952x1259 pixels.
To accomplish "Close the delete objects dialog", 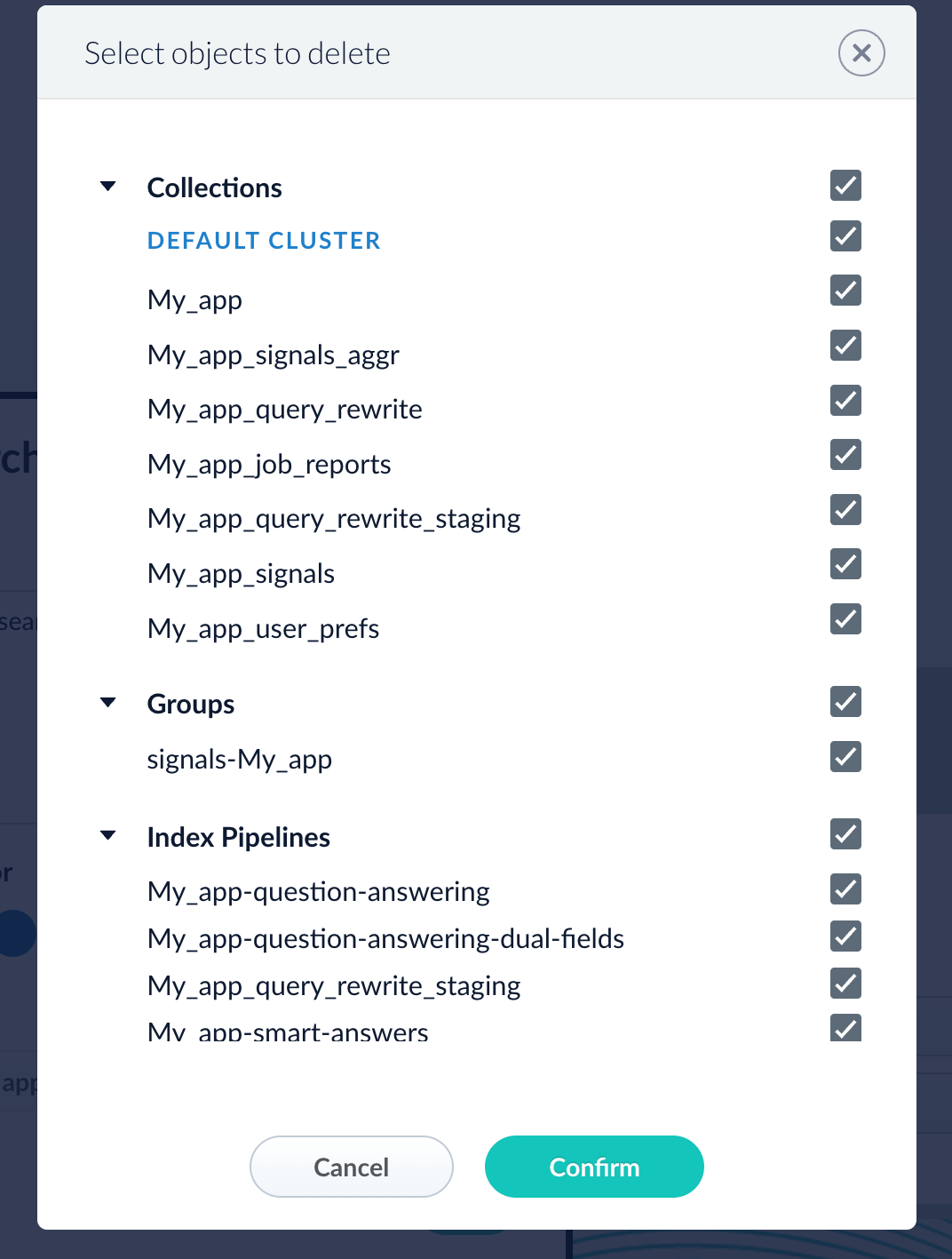I will tap(861, 53).
